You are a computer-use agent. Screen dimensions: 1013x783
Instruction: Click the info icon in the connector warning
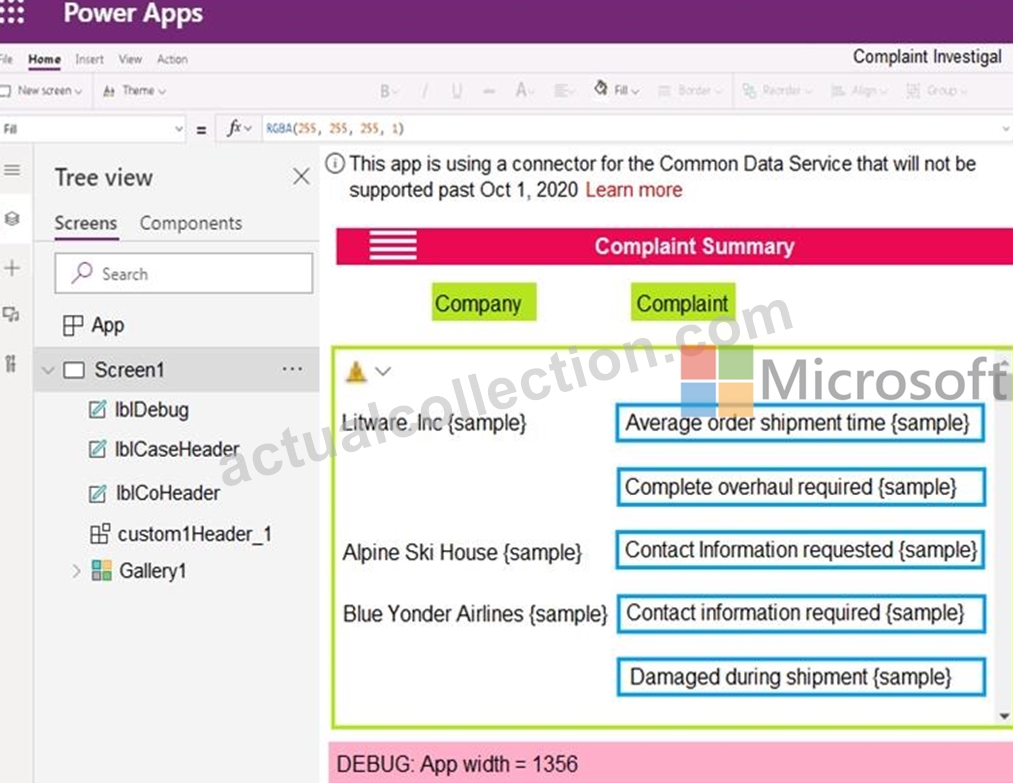pos(335,164)
